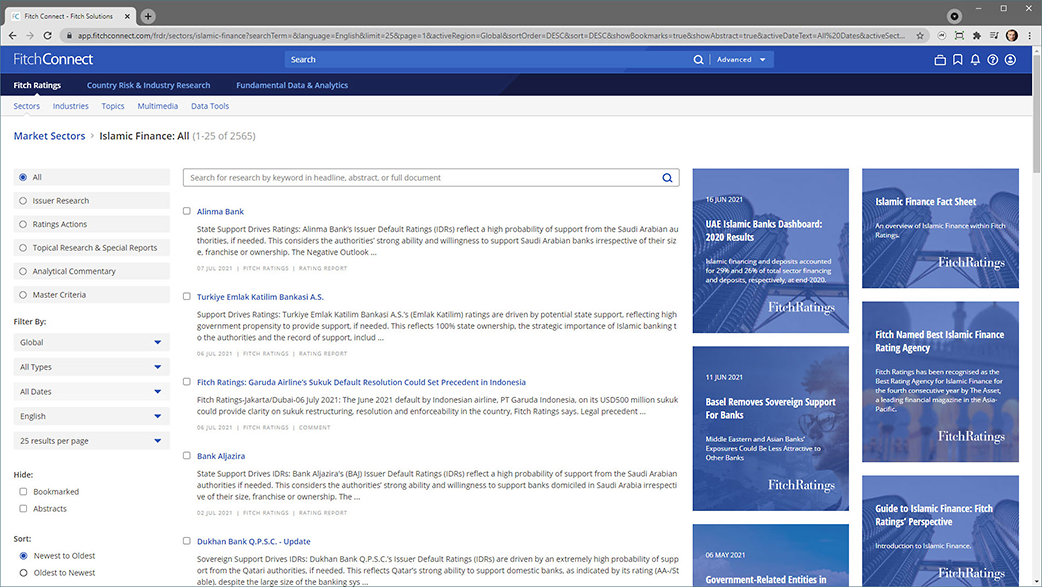Open the help question mark icon
1042x587 pixels.
pyautogui.click(x=992, y=60)
